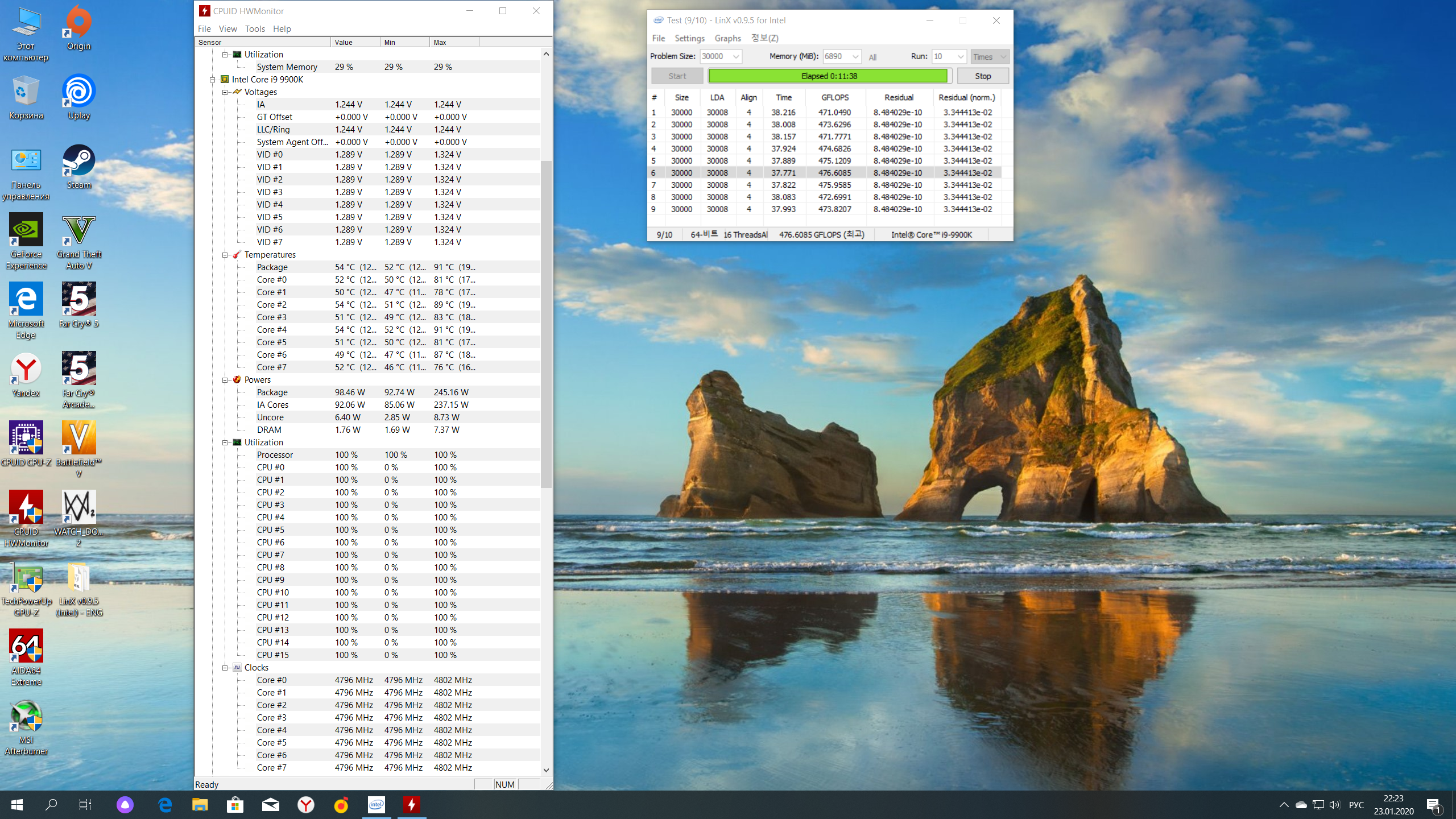Collapse the Intel Core i9 9900K node

click(x=213, y=80)
